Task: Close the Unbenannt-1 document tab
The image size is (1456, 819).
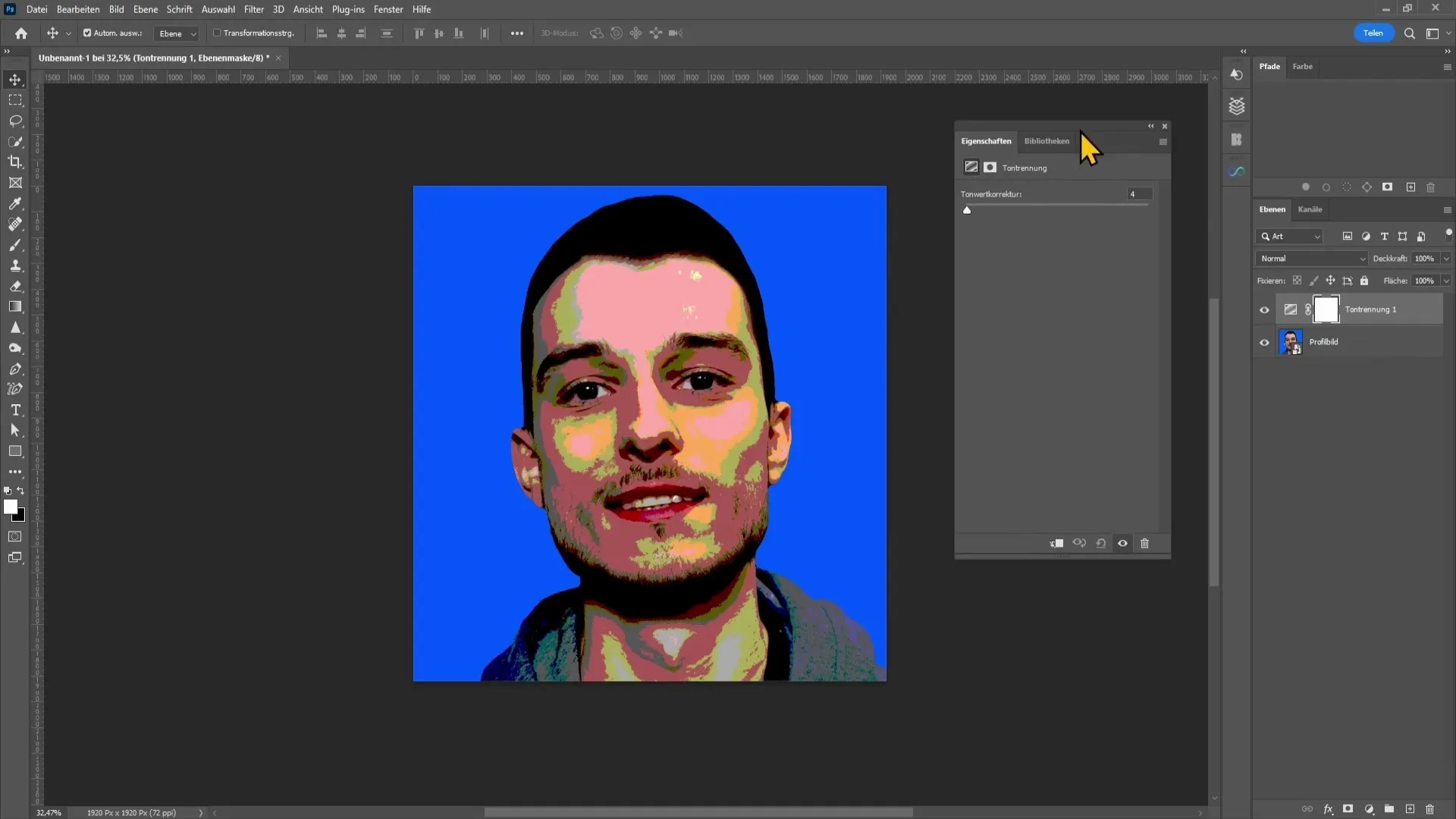Action: tap(278, 58)
